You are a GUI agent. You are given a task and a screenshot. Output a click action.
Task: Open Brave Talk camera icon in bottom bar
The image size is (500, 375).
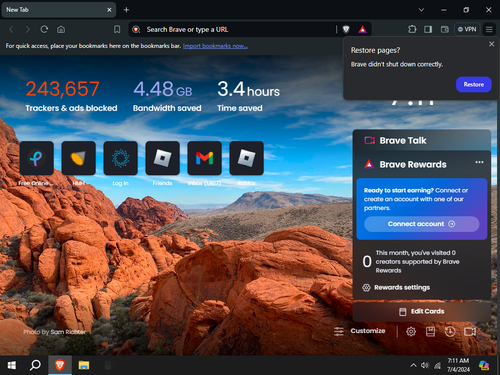pyautogui.click(x=470, y=331)
